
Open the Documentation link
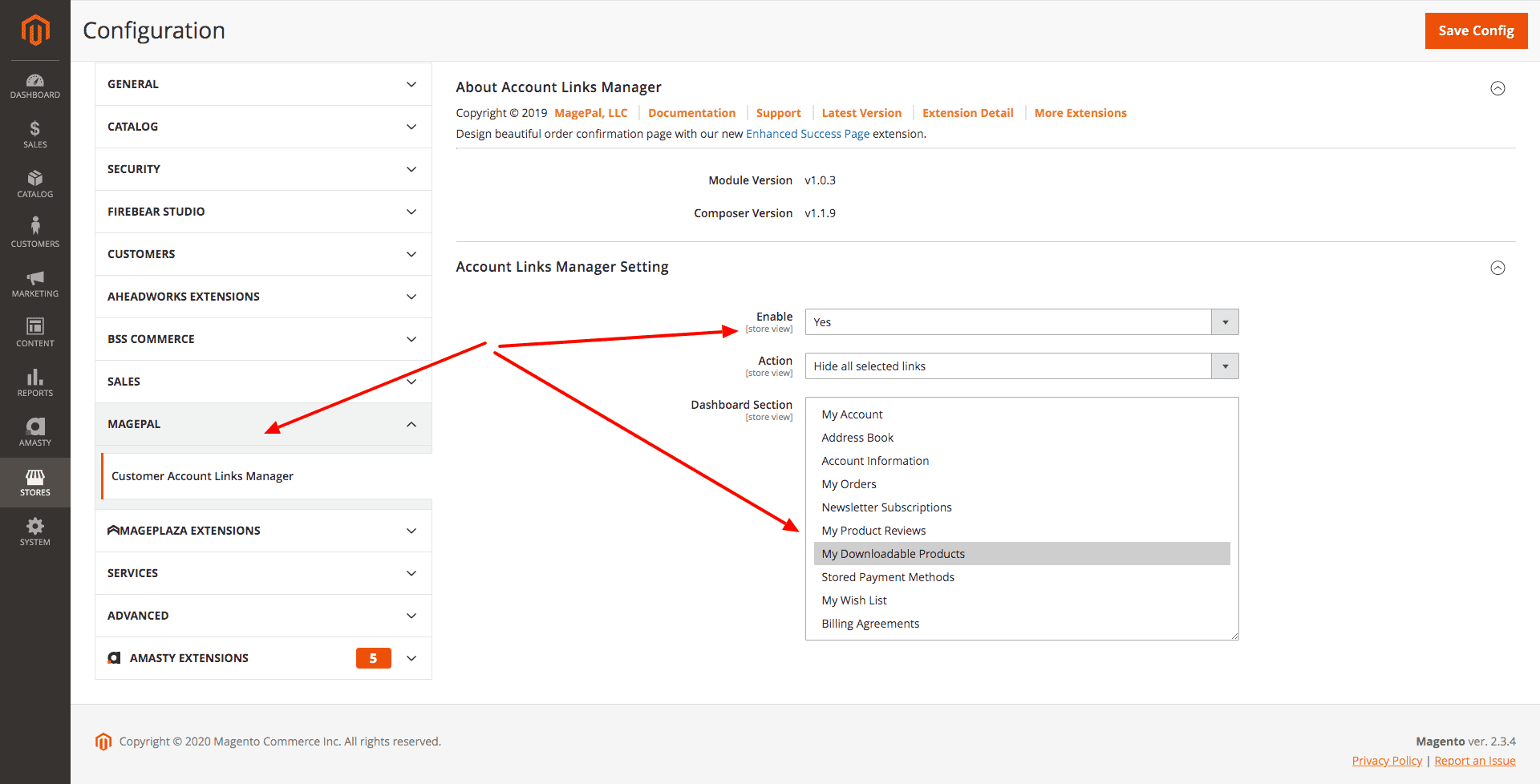tap(691, 112)
